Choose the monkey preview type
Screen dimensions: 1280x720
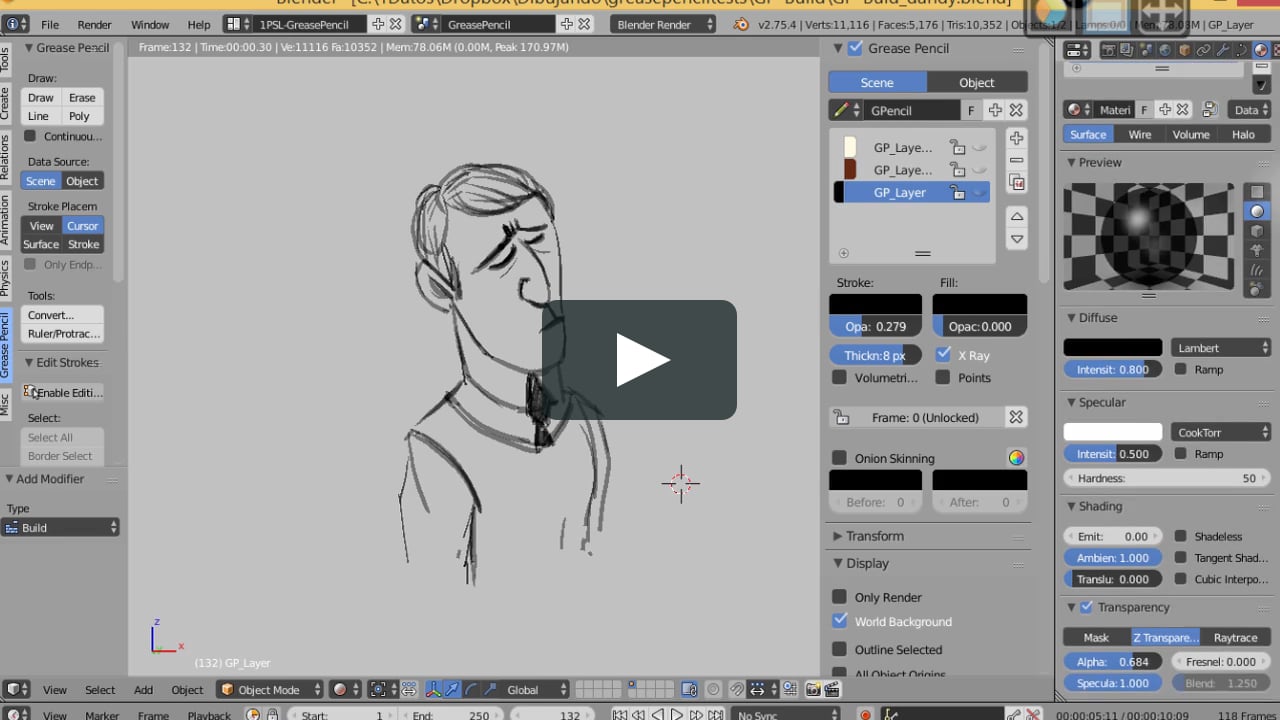point(1257,250)
